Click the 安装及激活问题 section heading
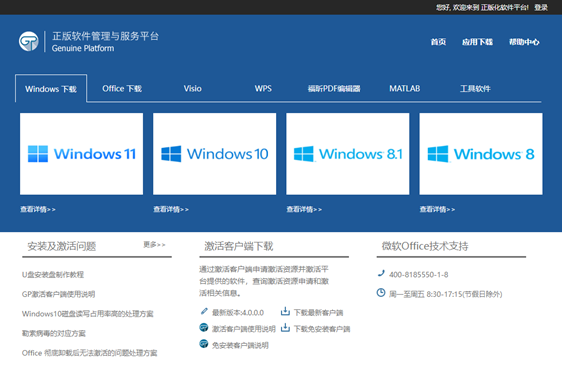 click(62, 246)
